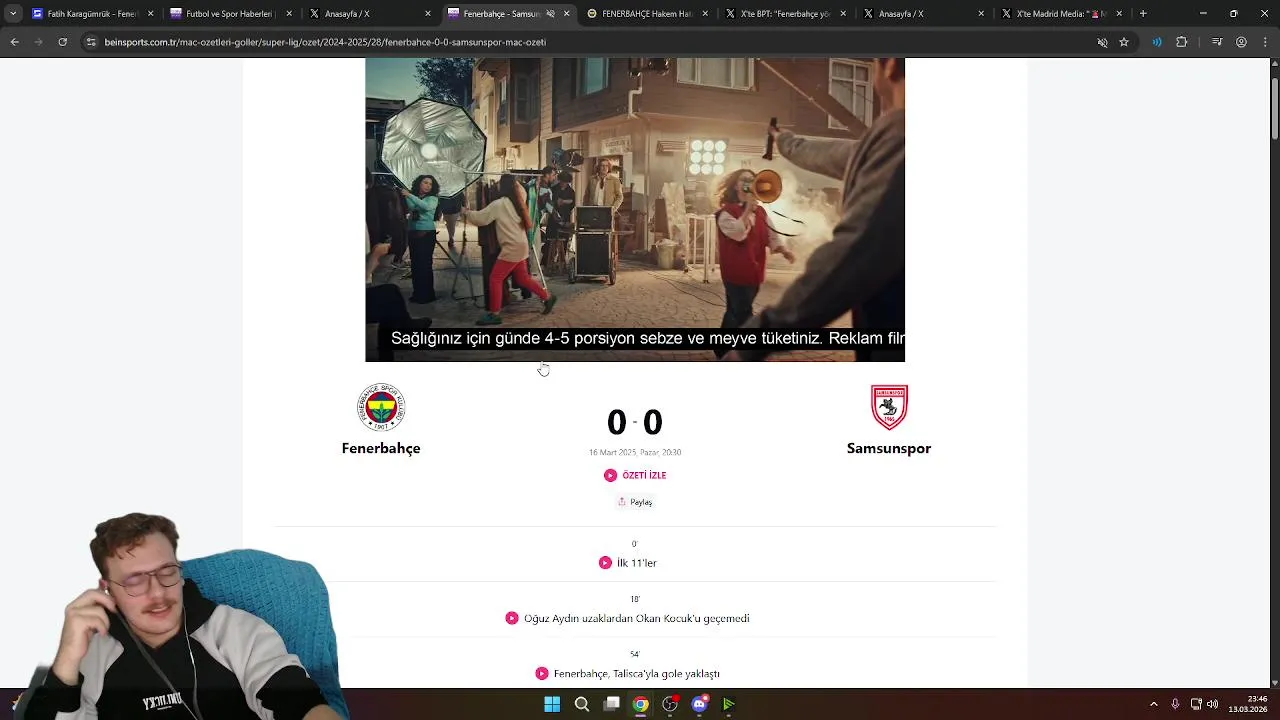The image size is (1280, 720).
Task: Close the X'te Madrid Media tab
Action: click(x=1119, y=14)
